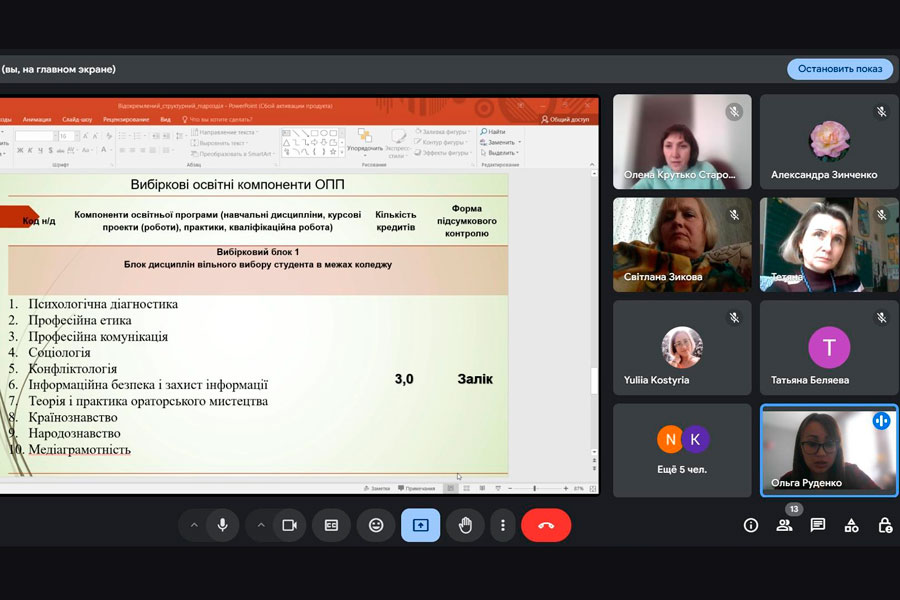Select Александра Зинченко participant tile
Screen dimensions: 900x600
[829, 142]
